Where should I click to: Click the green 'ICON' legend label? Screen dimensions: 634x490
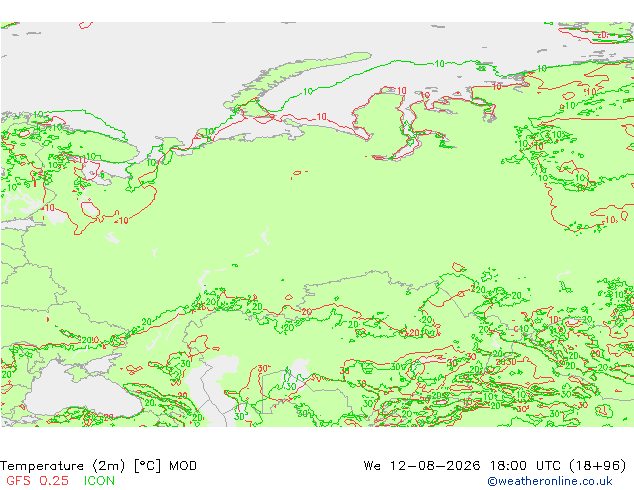pos(99,481)
